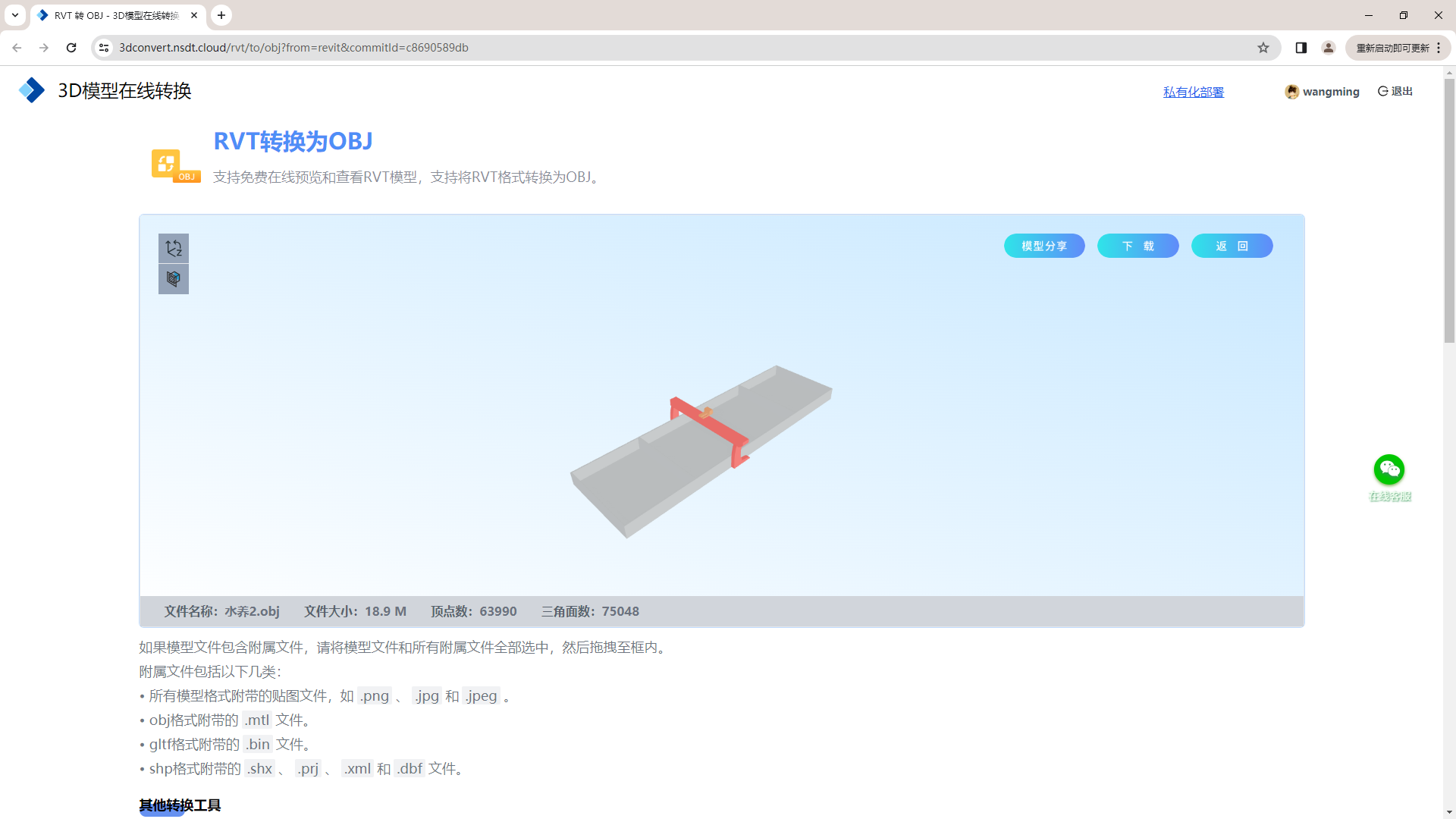Bookmark this page with the star

click(x=1264, y=47)
